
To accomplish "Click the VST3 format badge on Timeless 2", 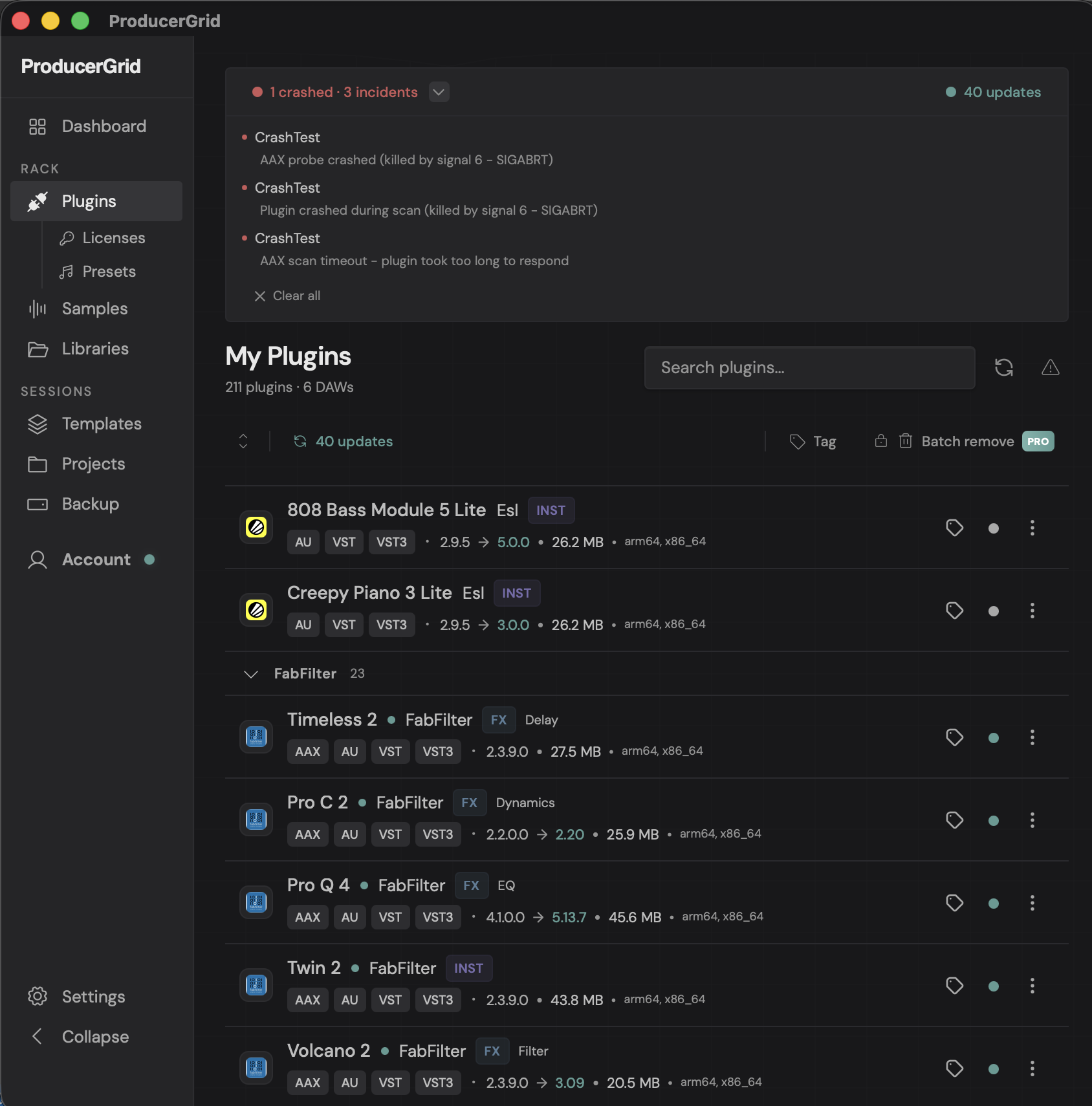I will point(438,752).
